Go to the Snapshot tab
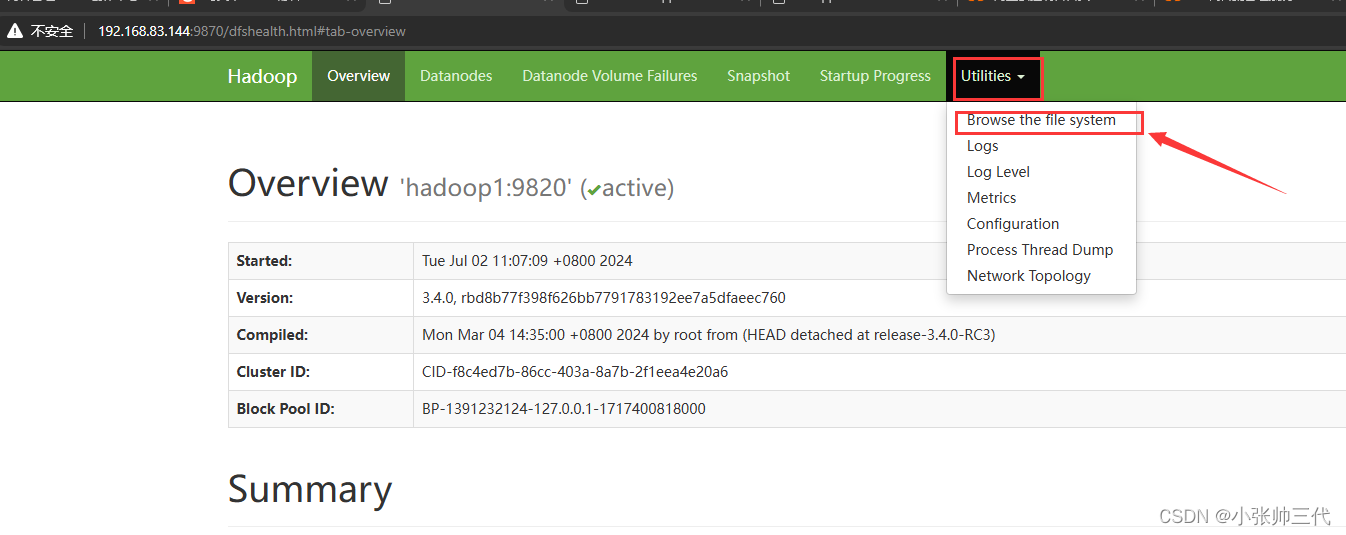This screenshot has height=535, width=1346. point(758,76)
